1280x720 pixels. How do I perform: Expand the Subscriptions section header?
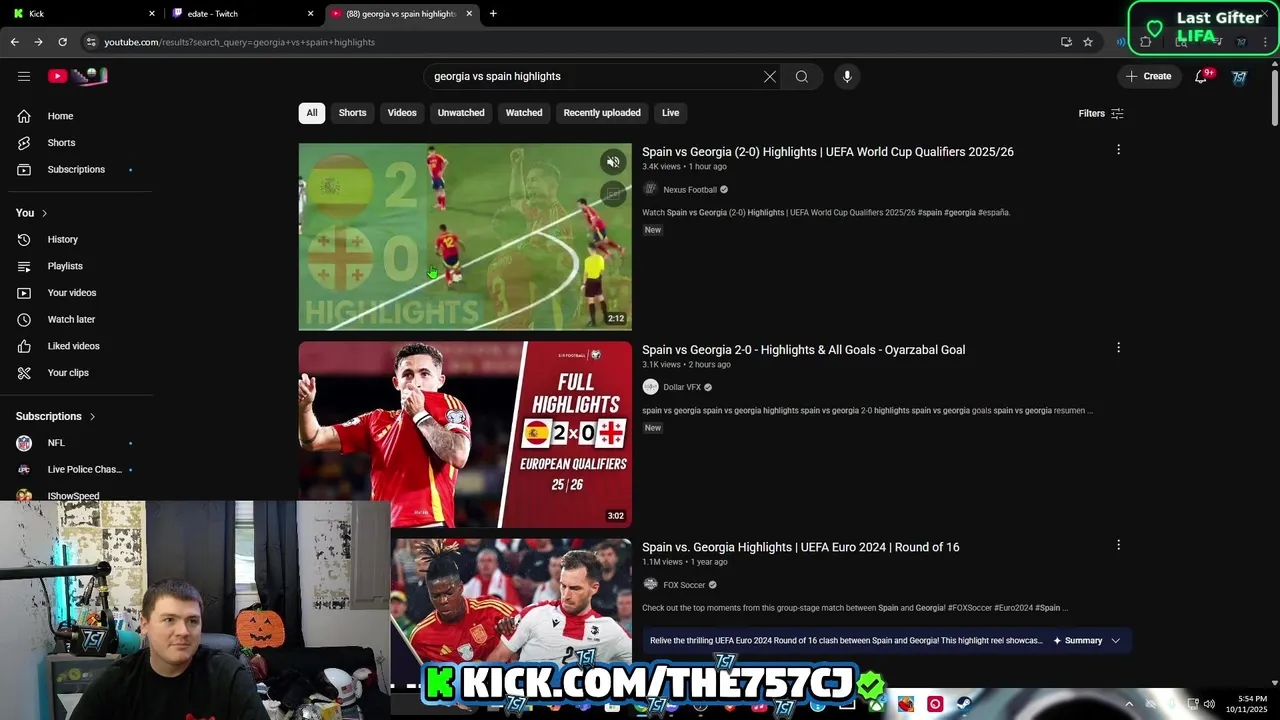point(56,416)
